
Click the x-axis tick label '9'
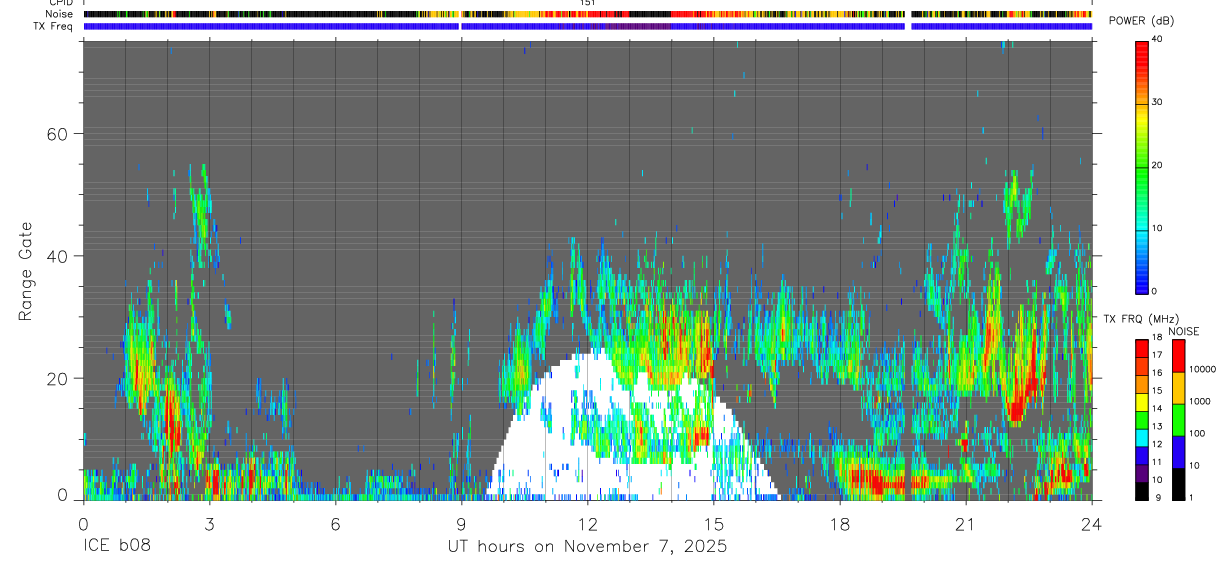(x=461, y=524)
